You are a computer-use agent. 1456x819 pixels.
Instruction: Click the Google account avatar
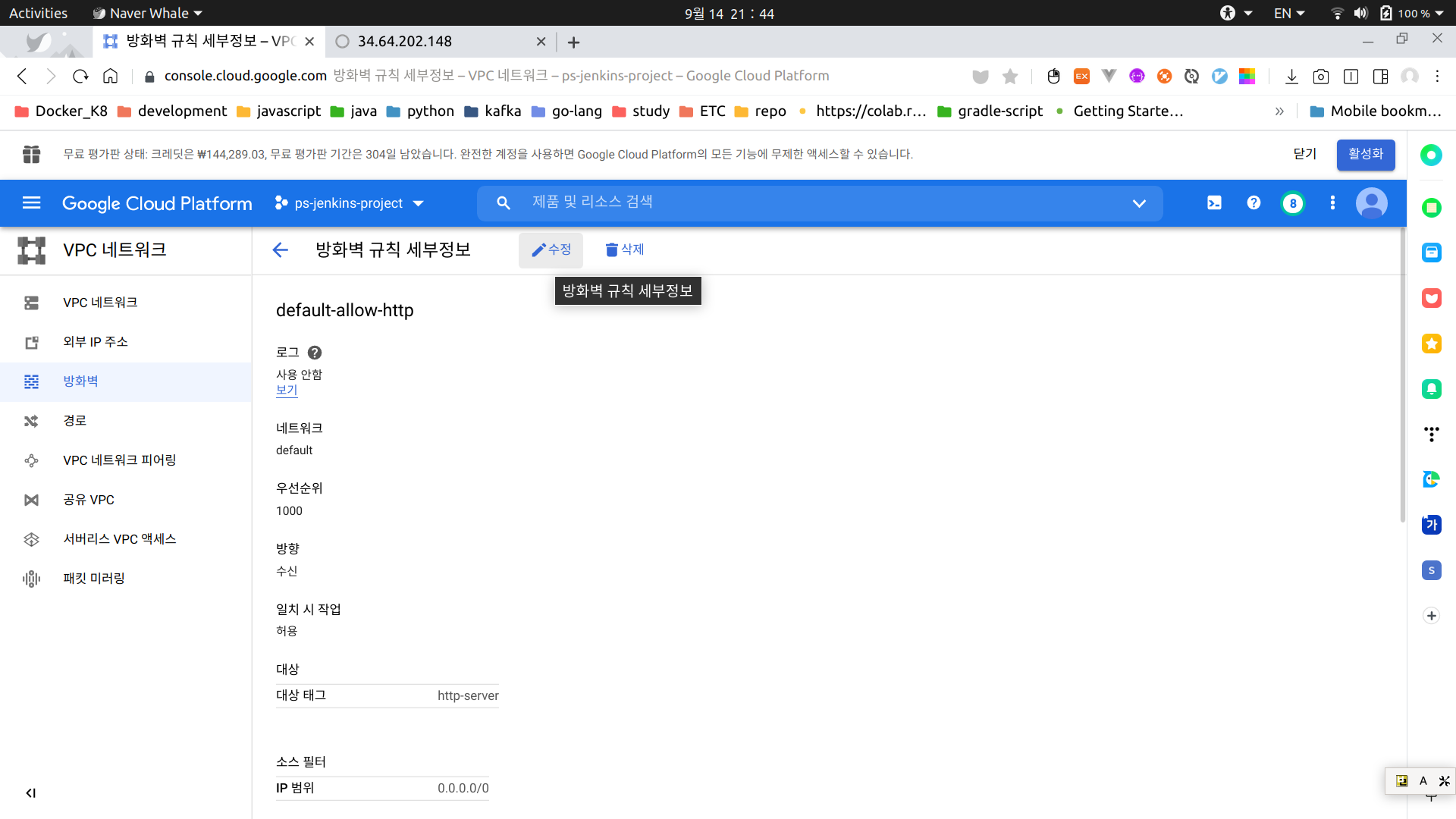[x=1371, y=203]
